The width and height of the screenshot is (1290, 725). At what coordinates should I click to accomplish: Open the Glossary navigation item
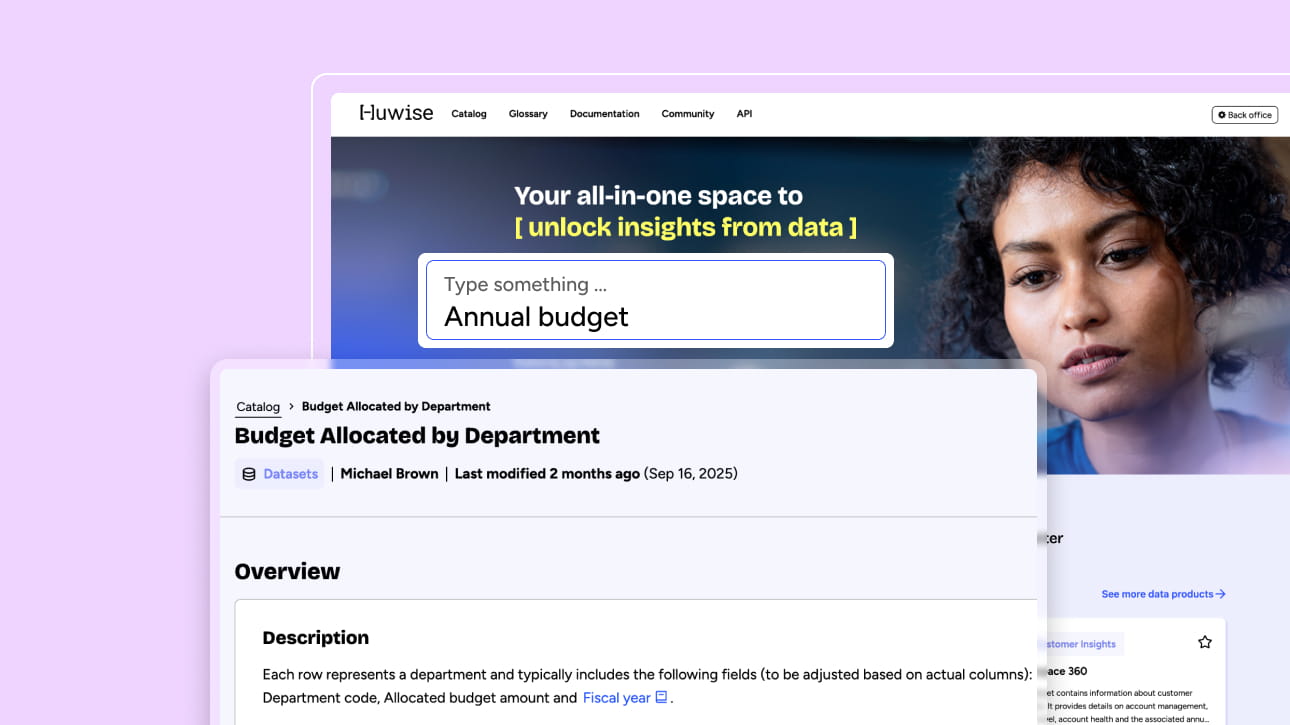click(x=527, y=114)
